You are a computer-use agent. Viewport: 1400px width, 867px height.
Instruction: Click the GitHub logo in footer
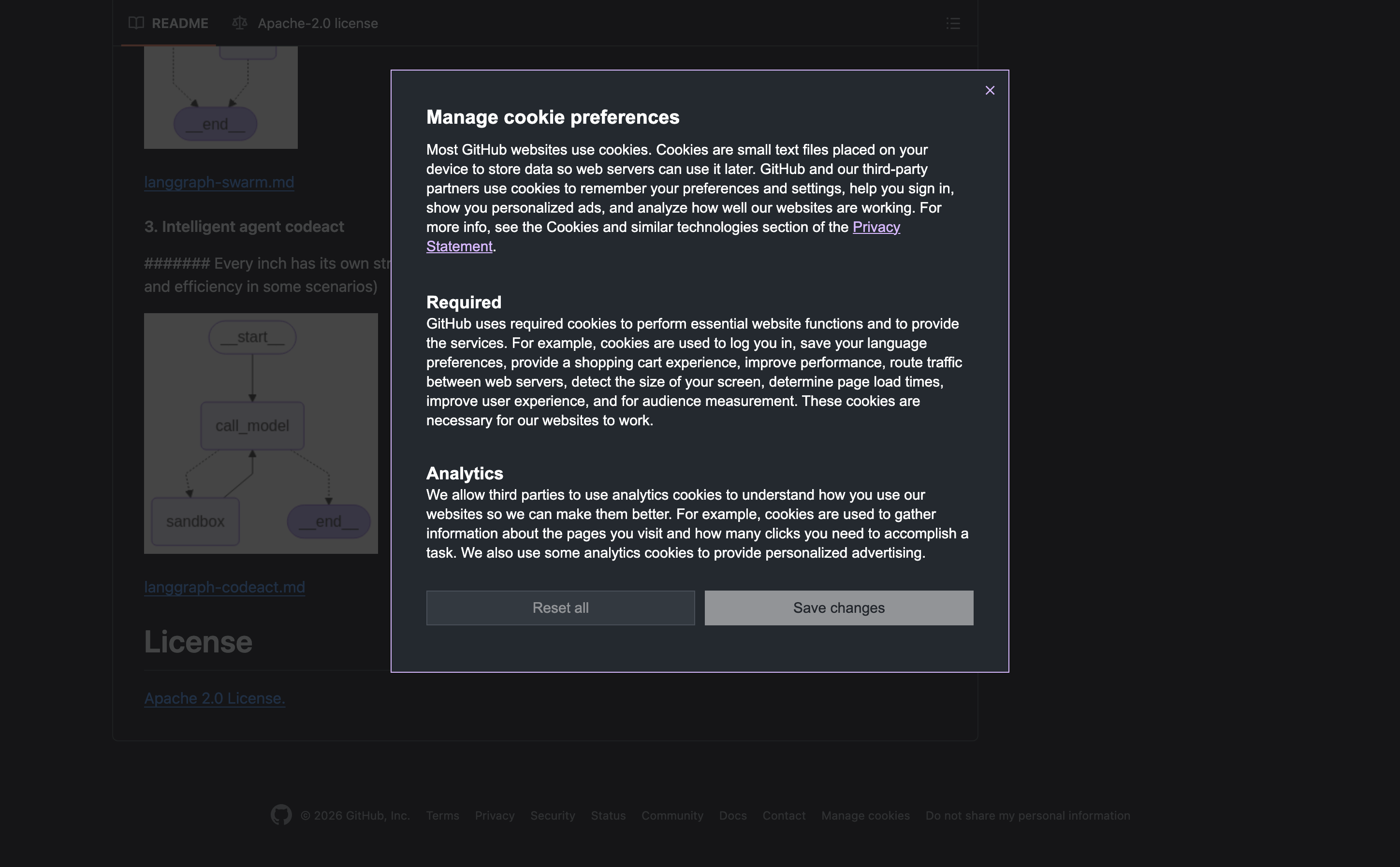coord(281,815)
